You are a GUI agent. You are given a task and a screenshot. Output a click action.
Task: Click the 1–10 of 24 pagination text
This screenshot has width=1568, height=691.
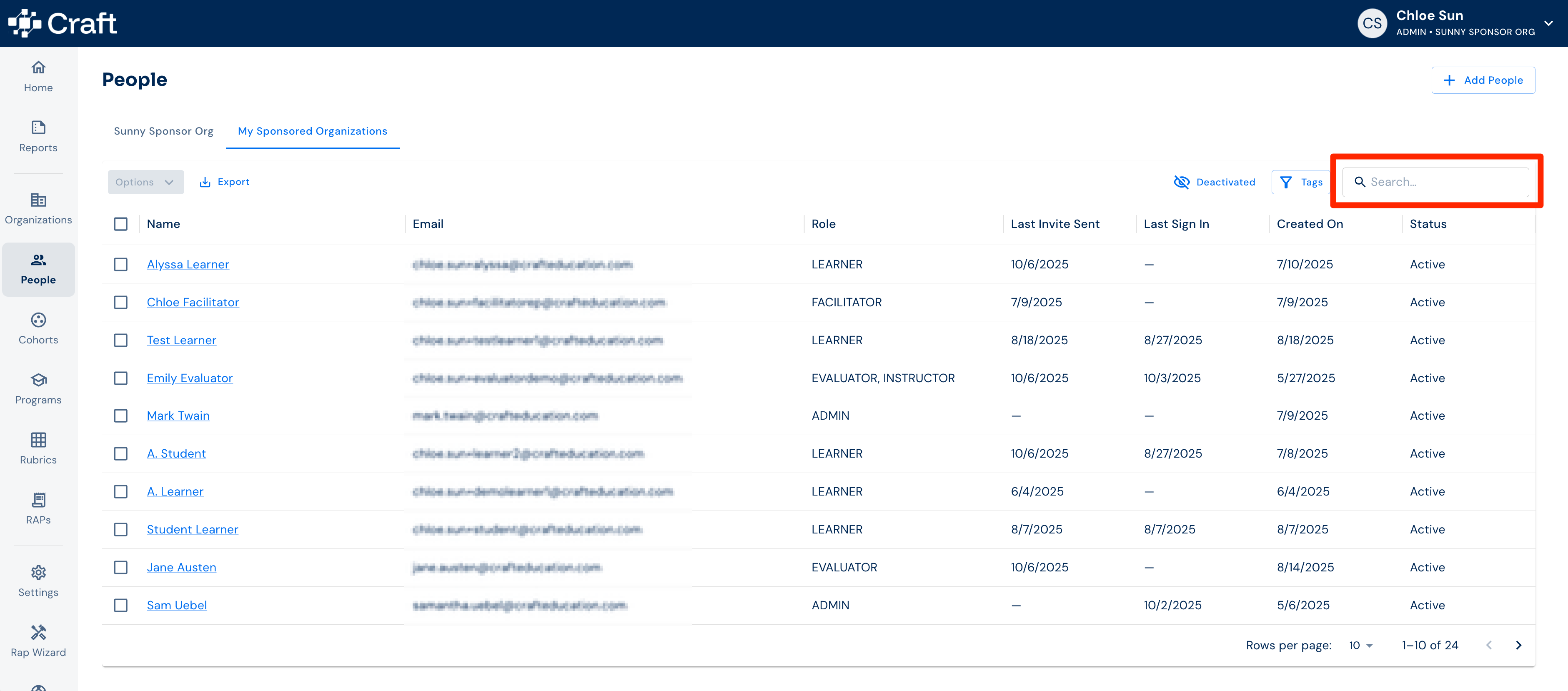[x=1430, y=645]
